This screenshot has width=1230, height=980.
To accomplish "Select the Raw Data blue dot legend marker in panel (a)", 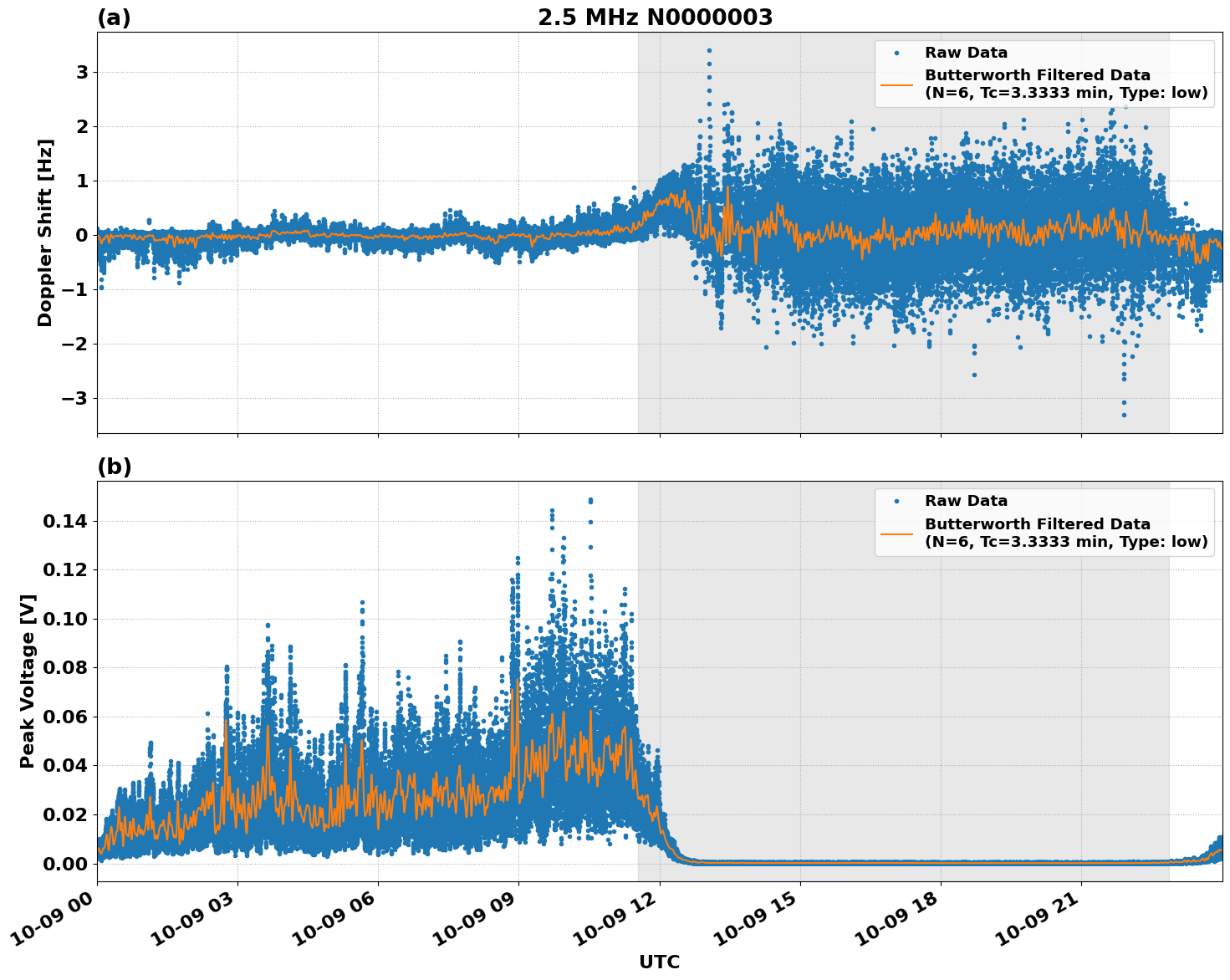I will pos(896,52).
